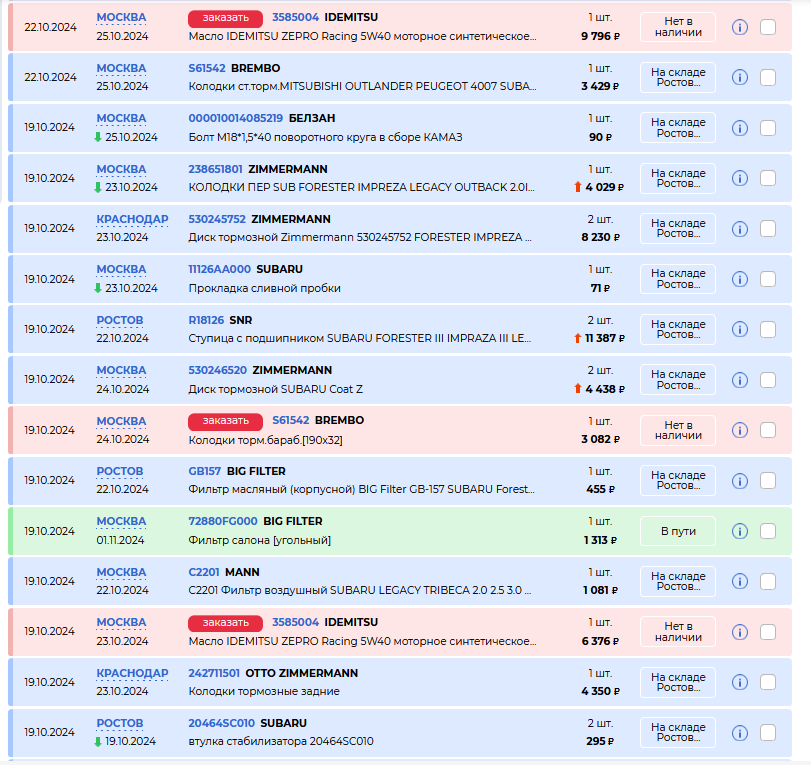Open part number 530245752 link
This screenshot has height=765, width=811.
pyautogui.click(x=217, y=219)
